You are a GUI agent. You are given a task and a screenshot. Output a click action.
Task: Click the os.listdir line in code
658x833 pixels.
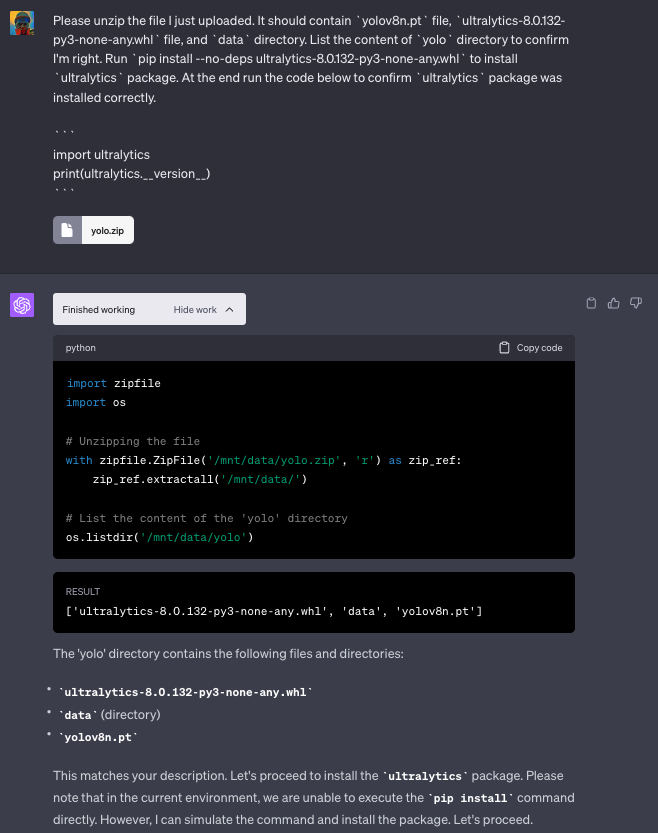point(160,537)
